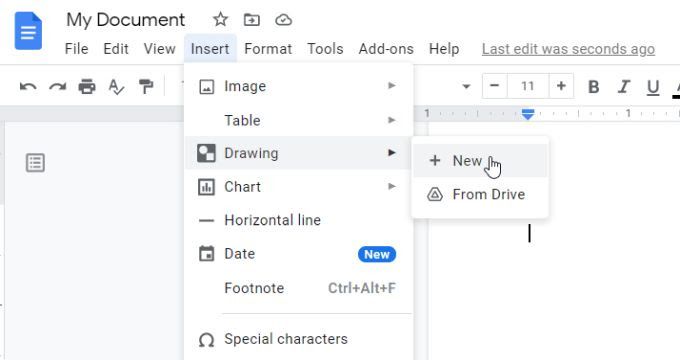Open the Format menu
The image size is (680, 360).
(x=268, y=49)
